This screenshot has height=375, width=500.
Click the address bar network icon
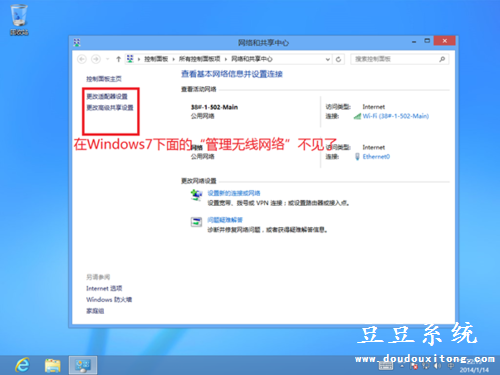pos(130,59)
